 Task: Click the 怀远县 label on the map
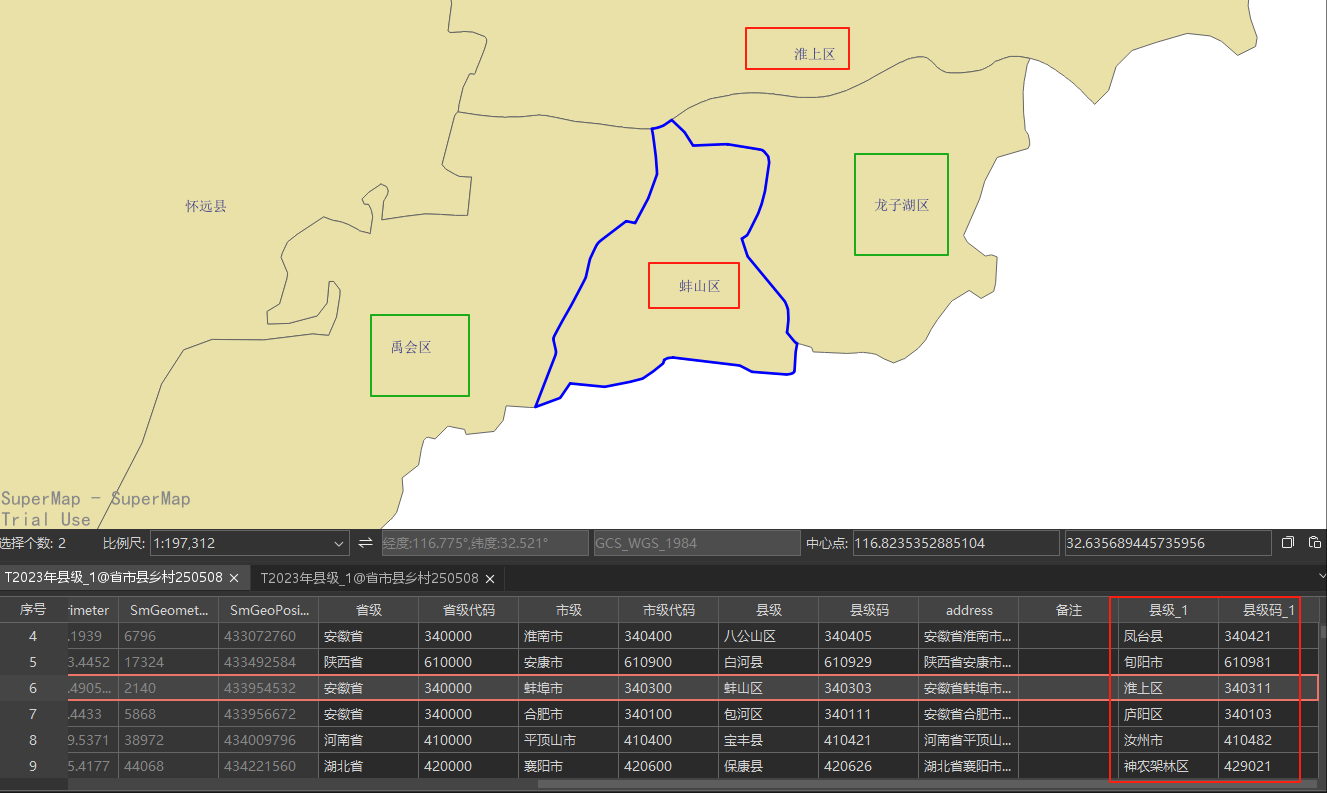tap(206, 206)
